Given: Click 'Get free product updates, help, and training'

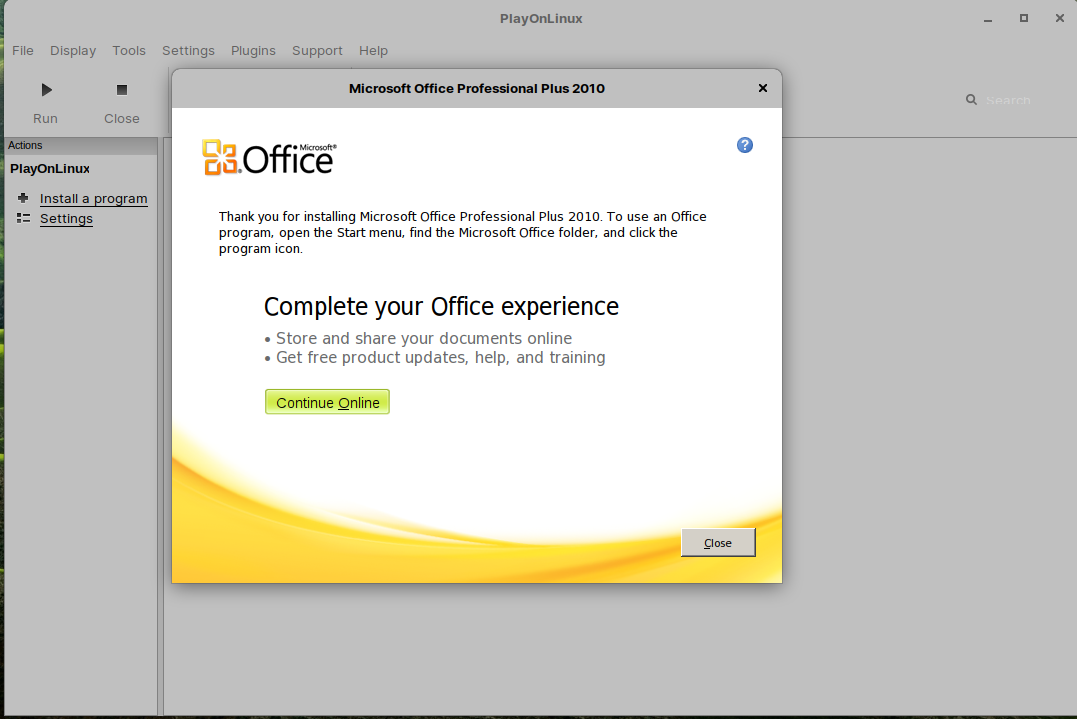Looking at the screenshot, I should [x=440, y=357].
